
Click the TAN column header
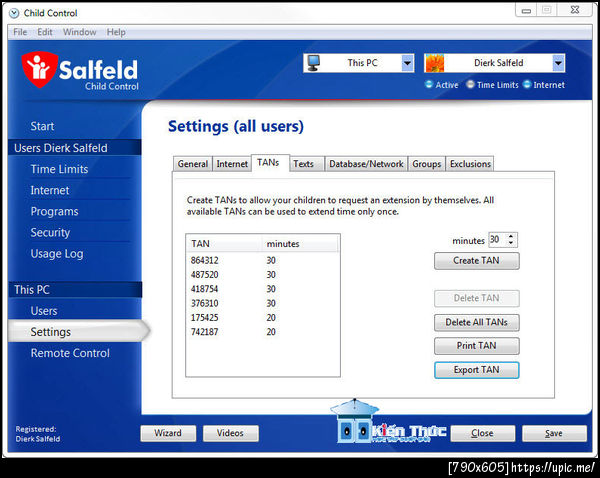(225, 244)
